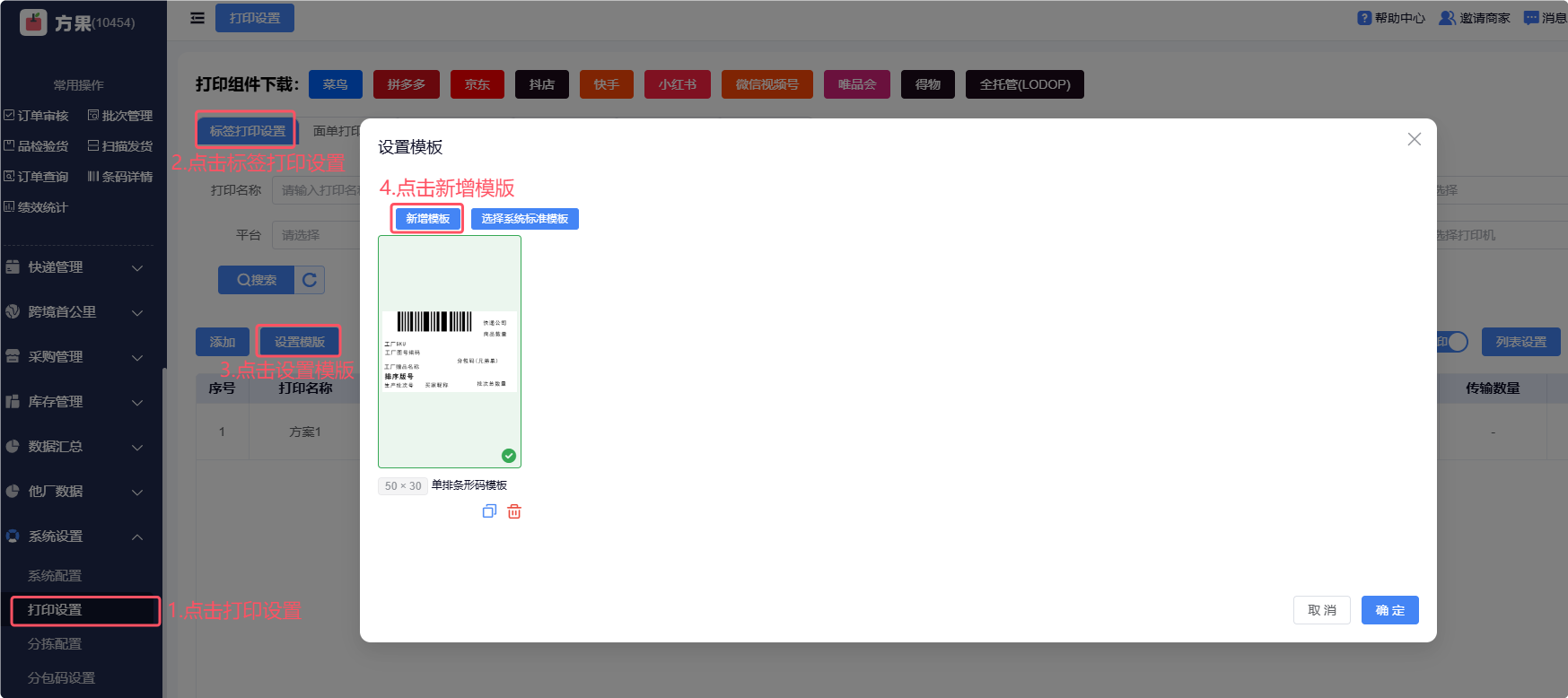
Task: Click 新增模板 button
Action: click(x=427, y=219)
